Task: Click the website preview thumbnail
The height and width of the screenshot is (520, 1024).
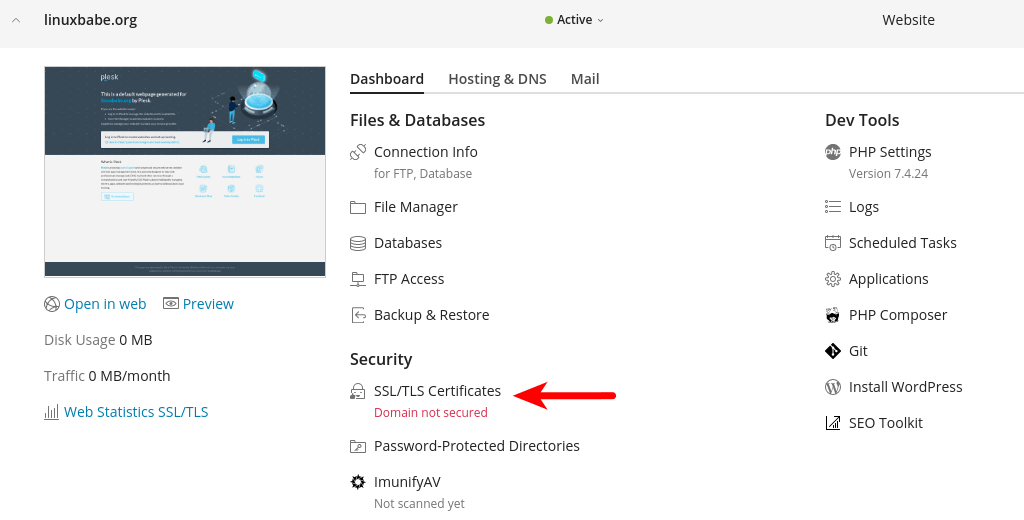Action: 185,171
